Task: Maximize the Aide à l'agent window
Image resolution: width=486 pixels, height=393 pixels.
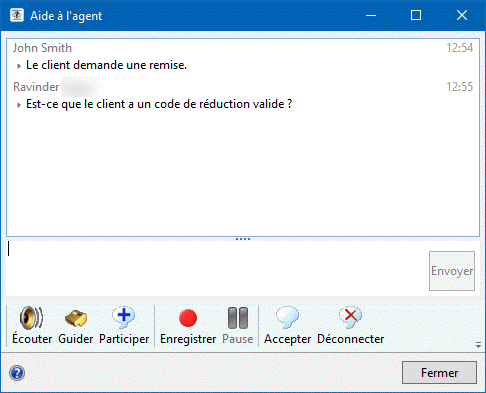Action: (x=416, y=15)
